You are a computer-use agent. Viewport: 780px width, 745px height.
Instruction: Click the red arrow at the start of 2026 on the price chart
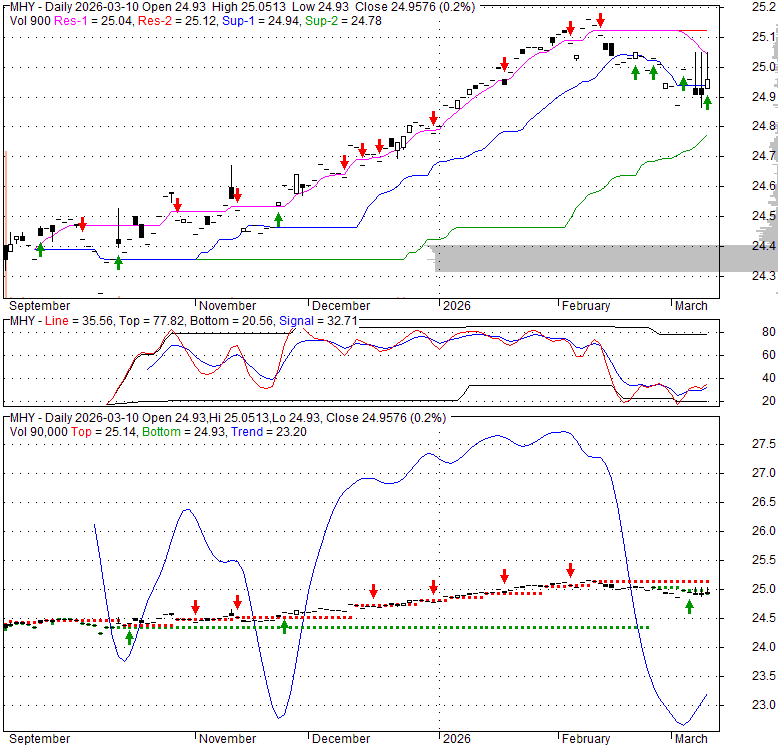click(x=433, y=117)
